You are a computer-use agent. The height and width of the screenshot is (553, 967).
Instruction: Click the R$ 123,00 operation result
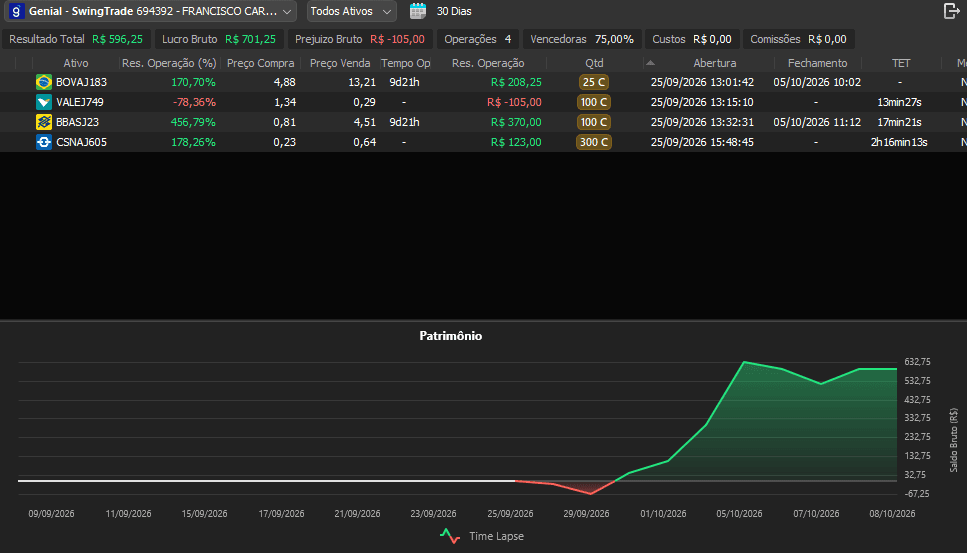coord(516,142)
